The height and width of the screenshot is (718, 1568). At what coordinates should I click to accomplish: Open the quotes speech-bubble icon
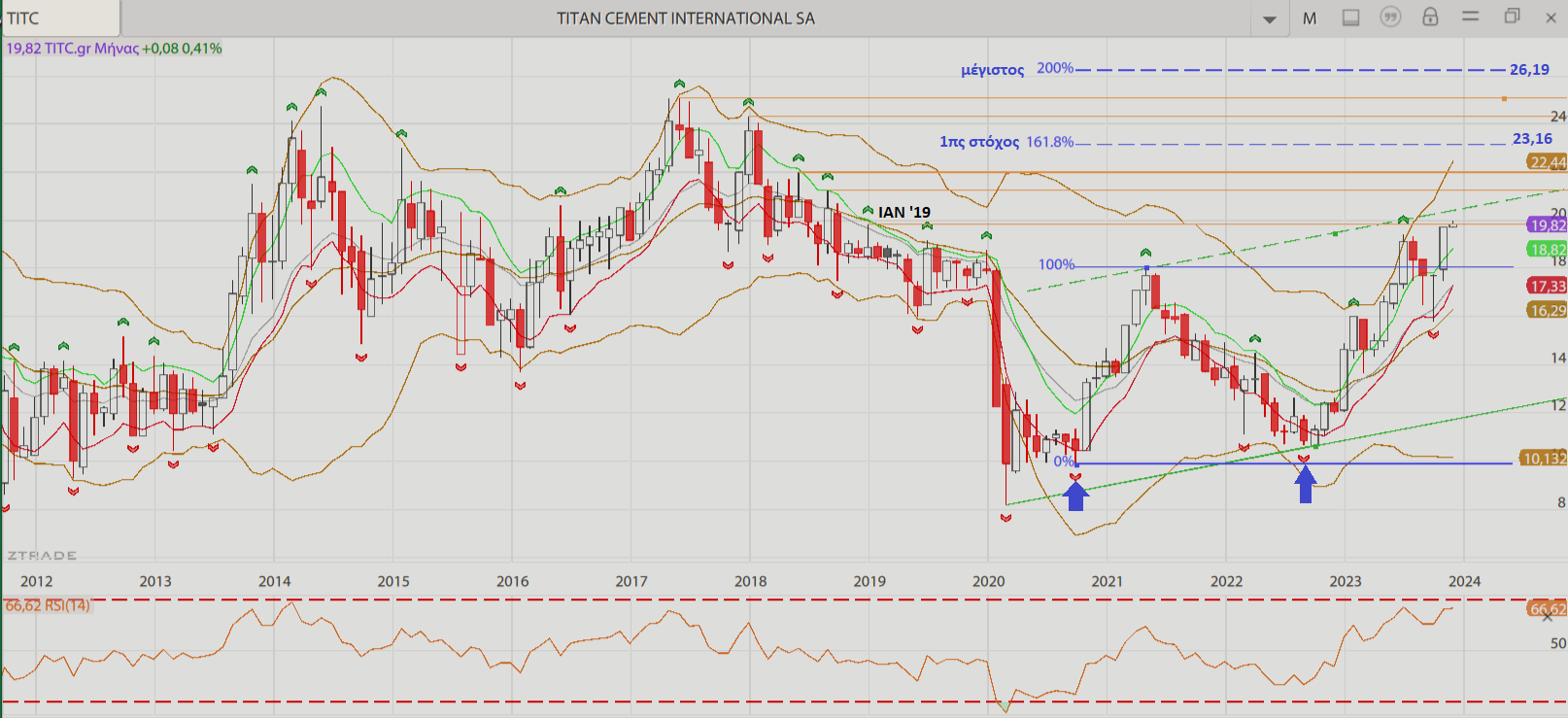pos(1390,17)
